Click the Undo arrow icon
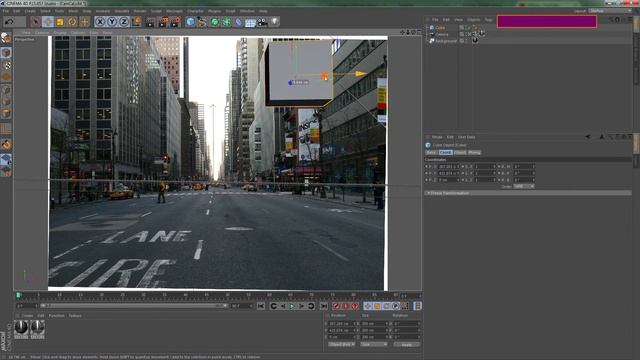This screenshot has height=360, width=640. click(9, 22)
